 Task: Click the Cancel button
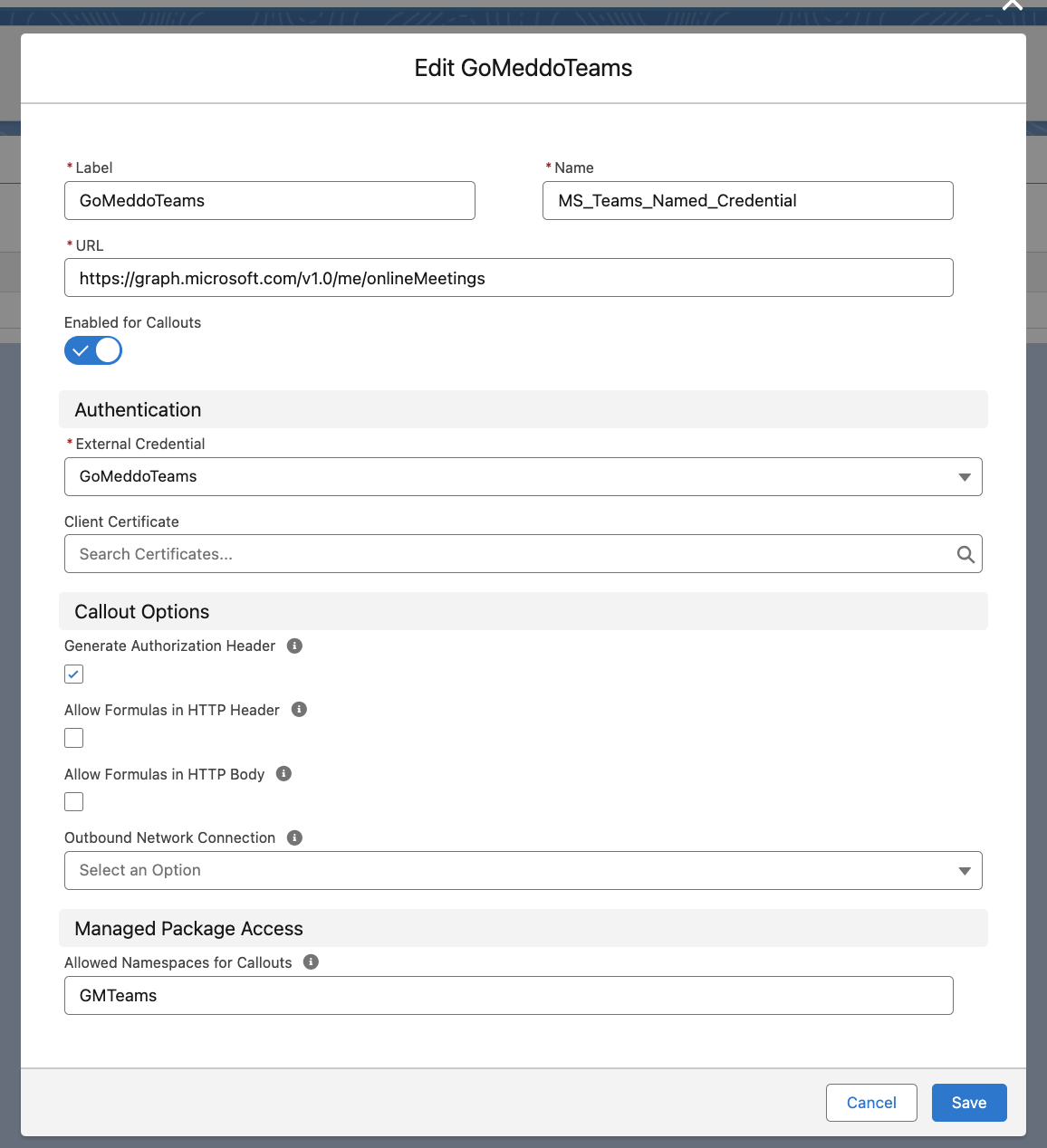(871, 1103)
